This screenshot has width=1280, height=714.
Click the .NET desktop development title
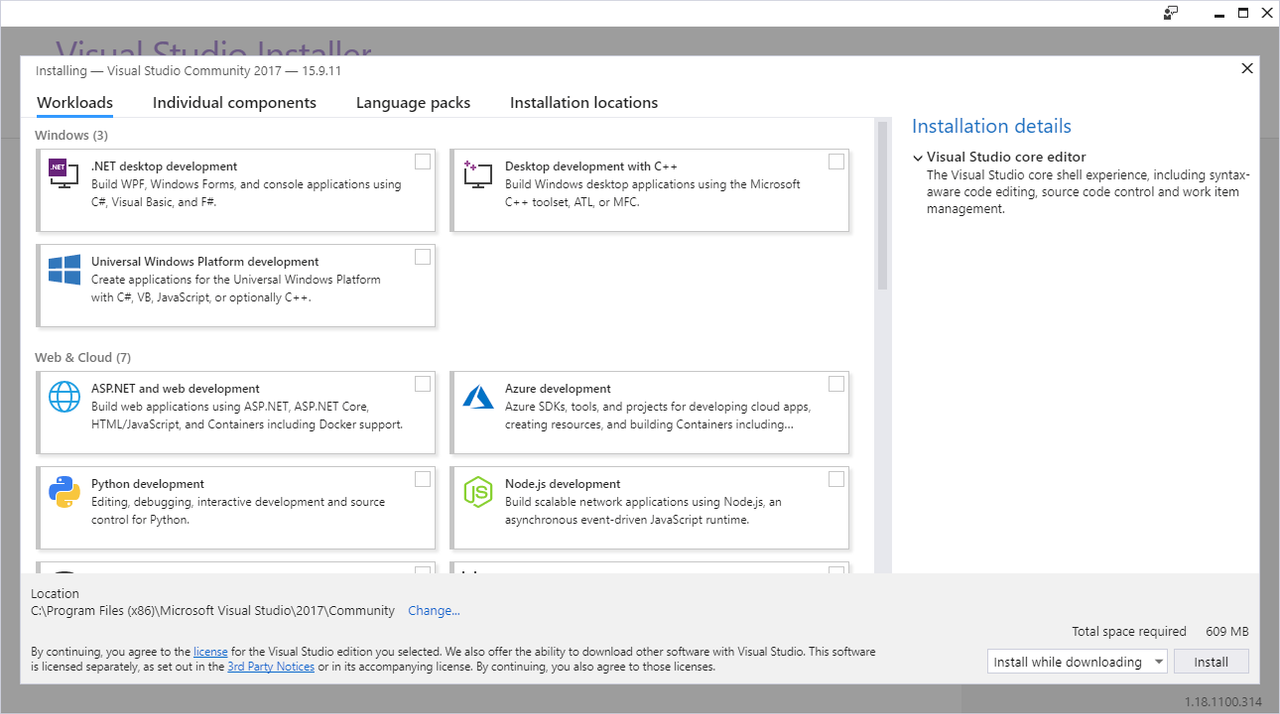click(x=164, y=167)
